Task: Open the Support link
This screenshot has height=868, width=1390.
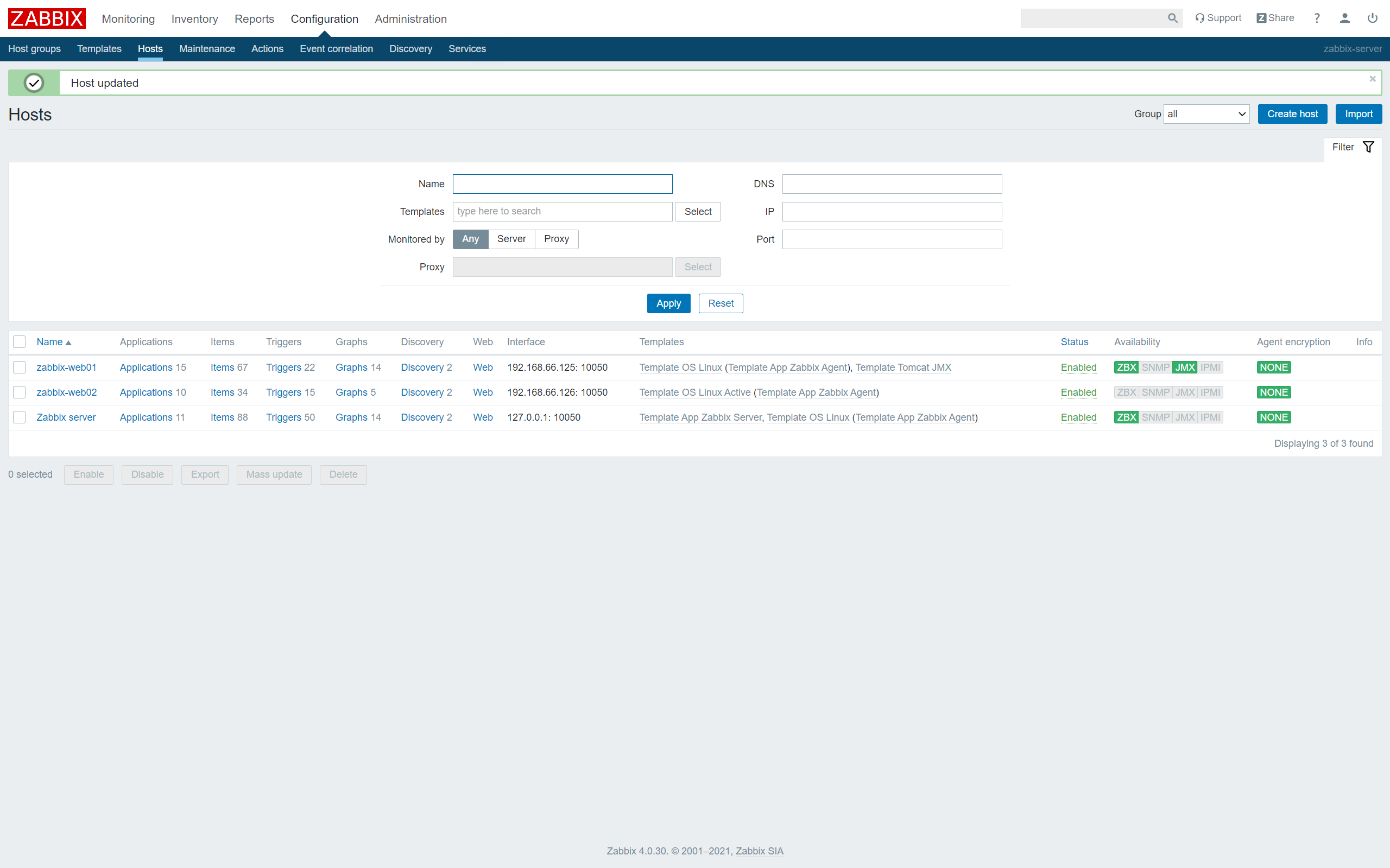Action: point(1218,18)
